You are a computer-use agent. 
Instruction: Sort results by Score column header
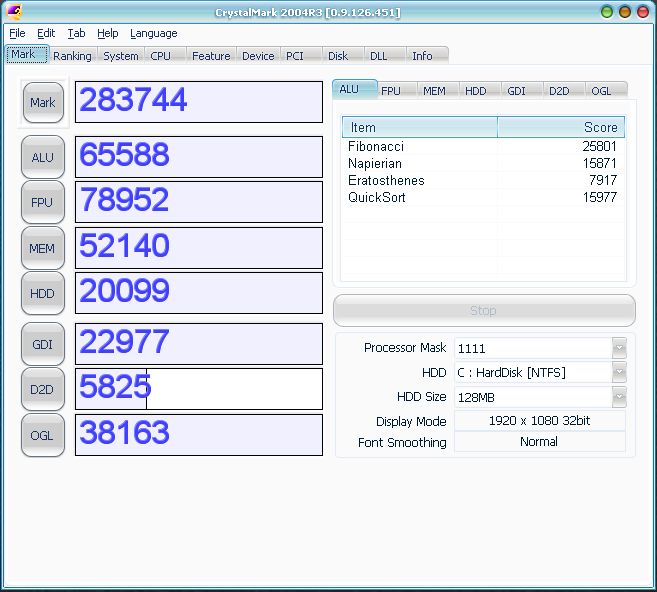coord(561,127)
